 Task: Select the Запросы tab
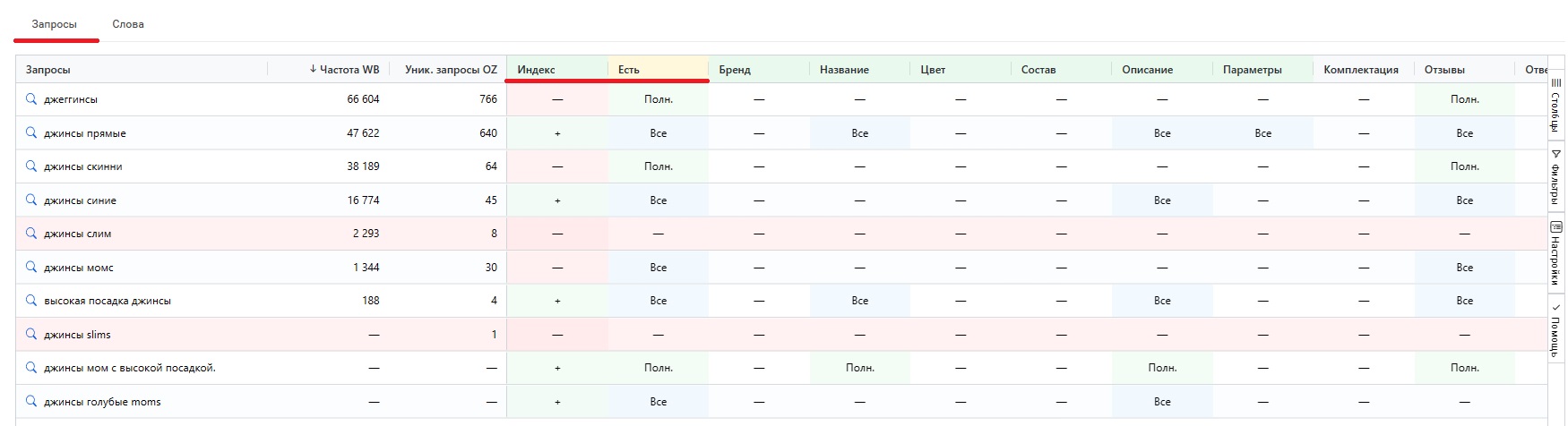tap(55, 24)
